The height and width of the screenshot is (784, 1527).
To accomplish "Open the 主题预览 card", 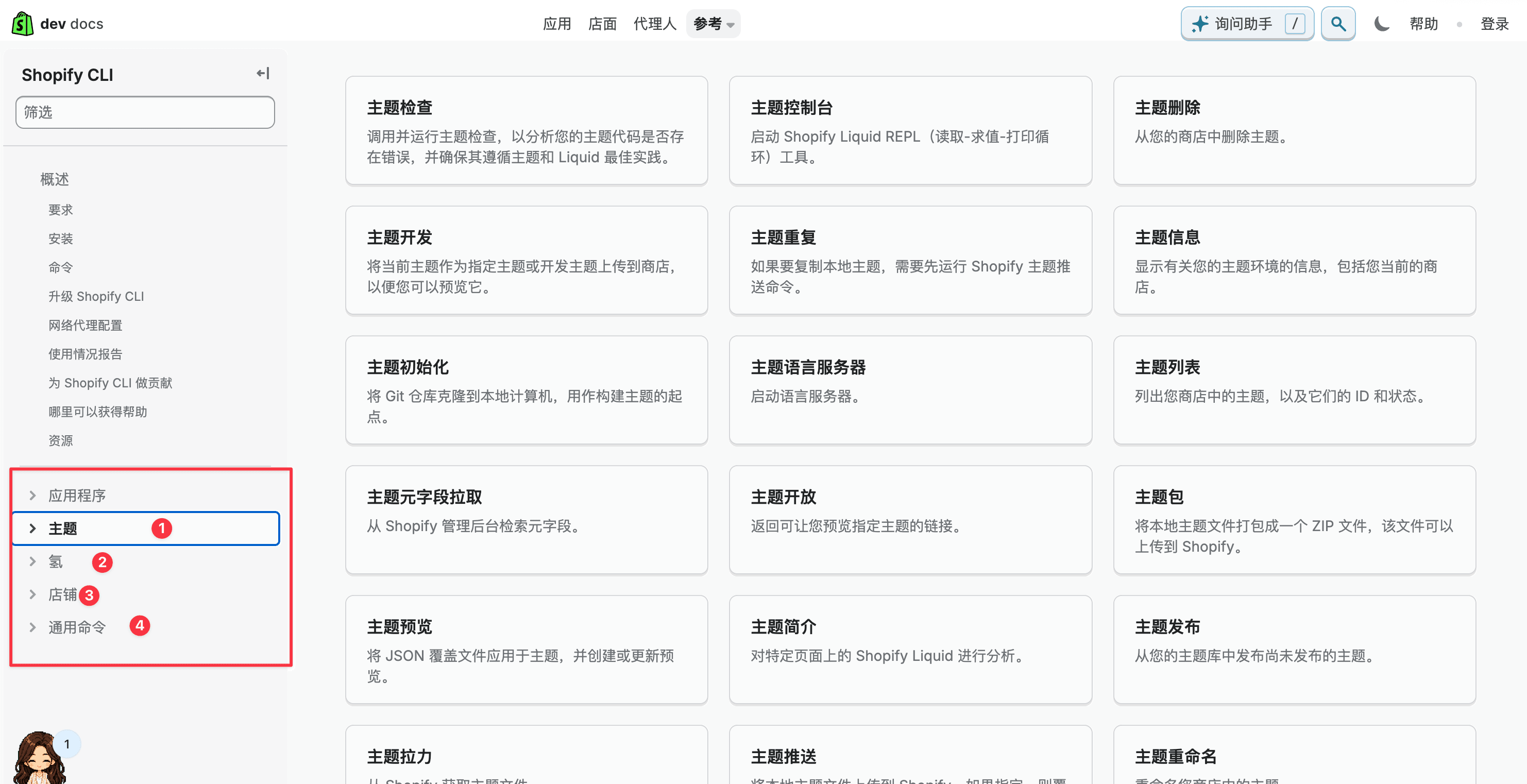I will point(527,650).
